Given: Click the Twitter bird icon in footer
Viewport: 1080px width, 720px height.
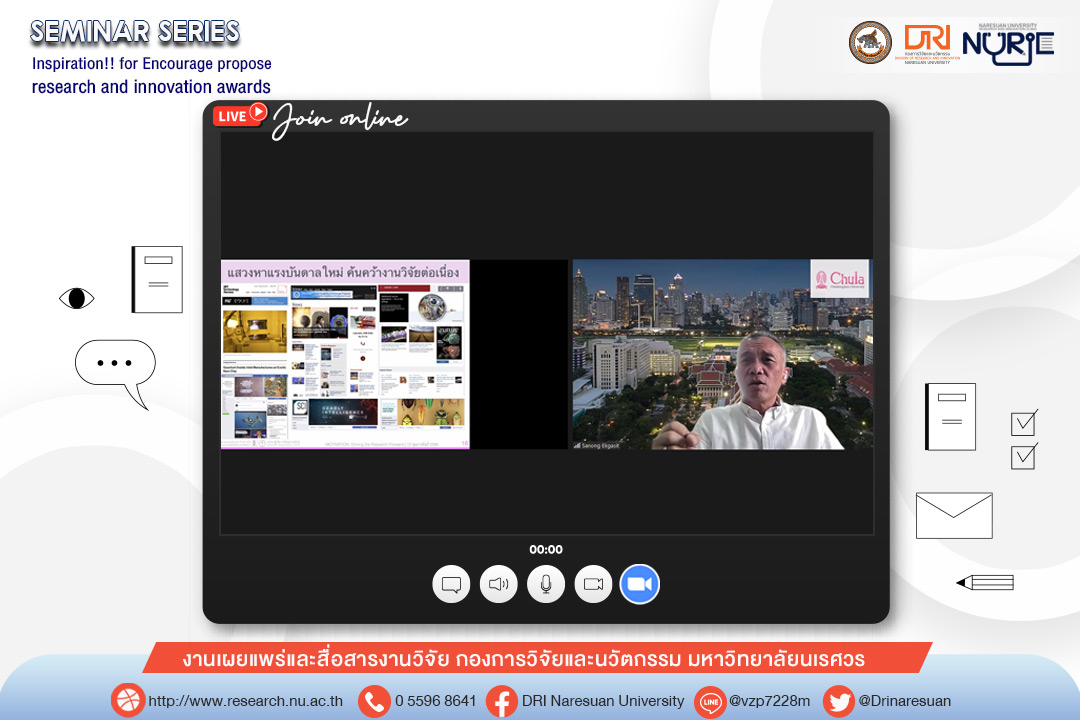Looking at the screenshot, I should click(839, 701).
